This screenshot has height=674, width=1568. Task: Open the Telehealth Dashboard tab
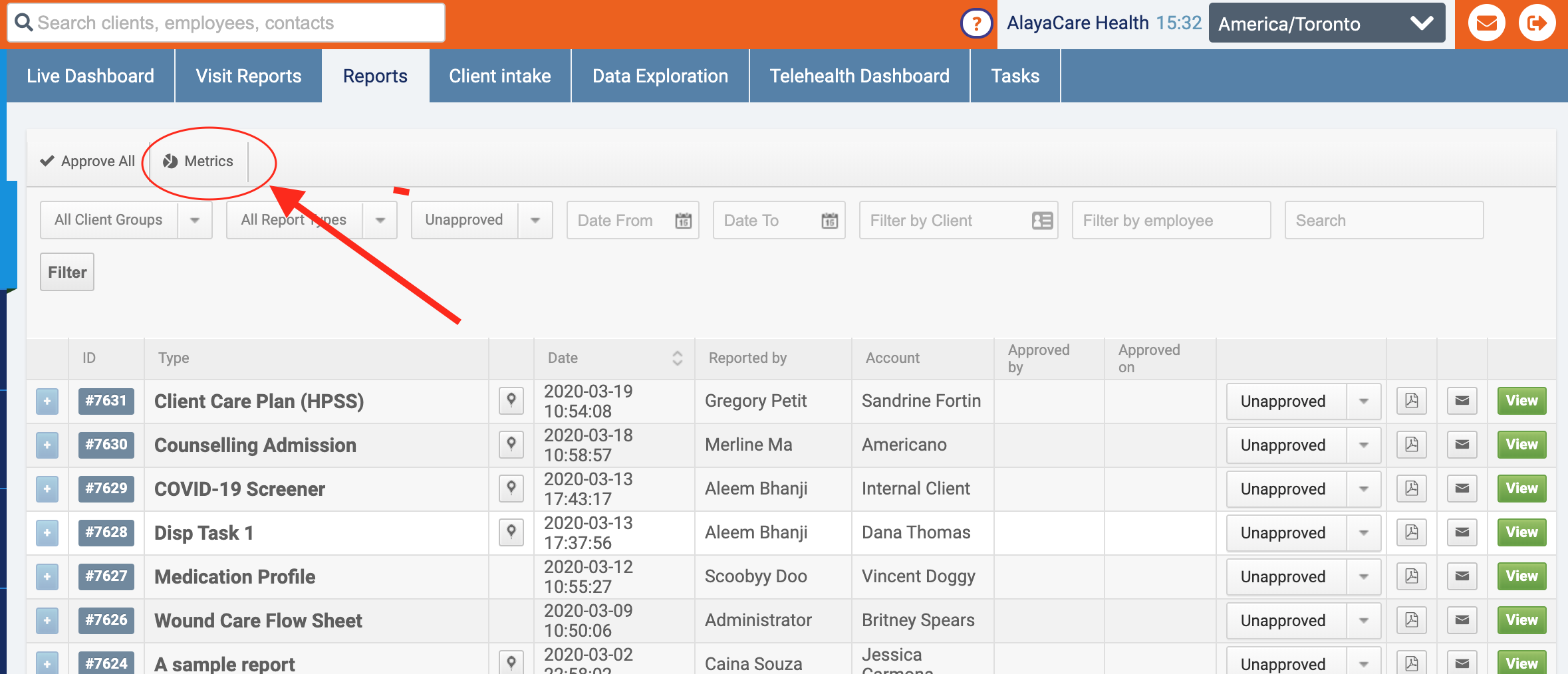[859, 76]
